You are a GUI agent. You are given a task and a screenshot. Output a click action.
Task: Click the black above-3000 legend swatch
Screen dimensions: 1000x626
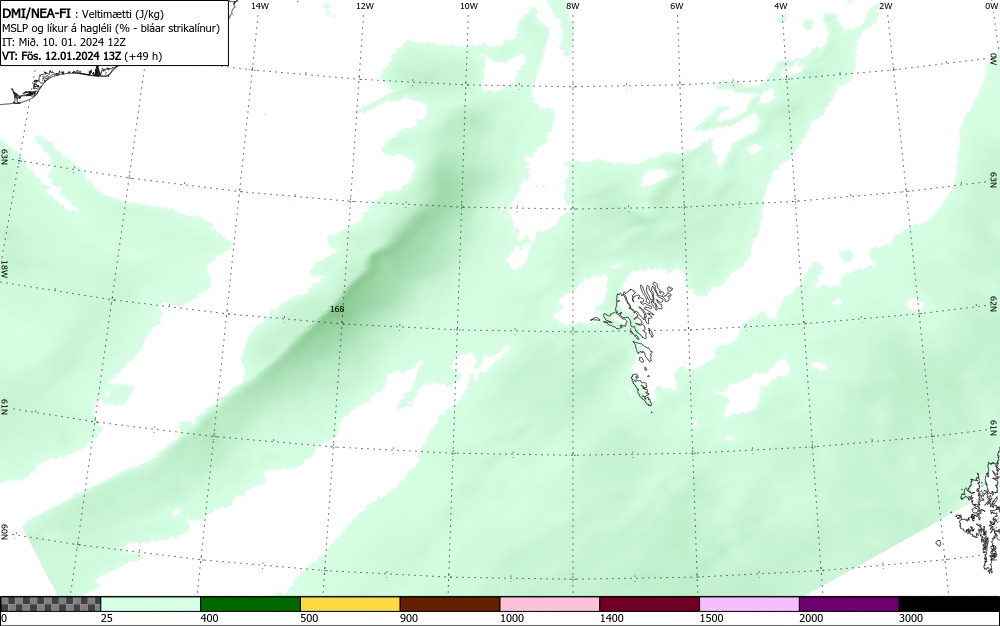[x=949, y=604]
